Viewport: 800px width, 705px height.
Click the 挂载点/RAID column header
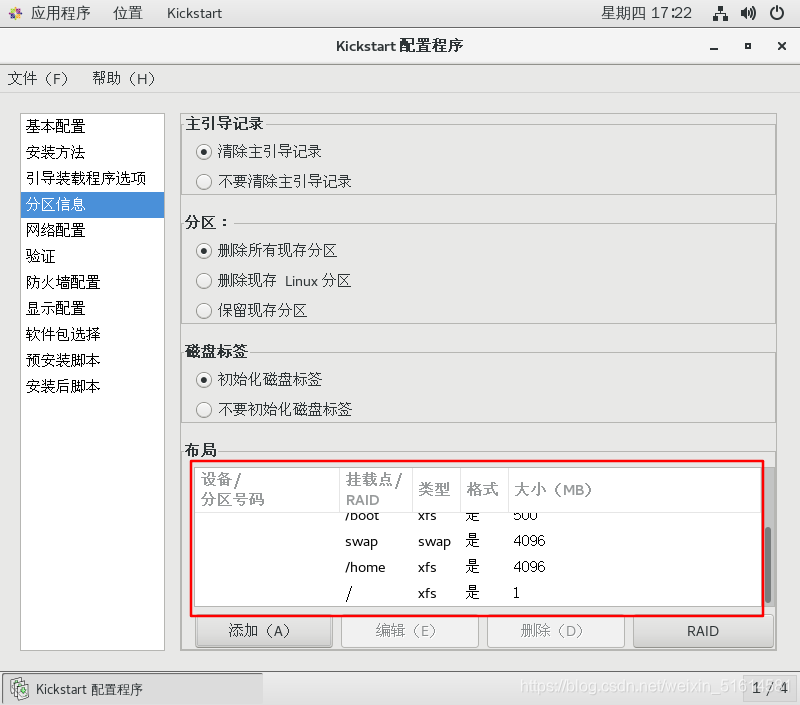(376, 490)
